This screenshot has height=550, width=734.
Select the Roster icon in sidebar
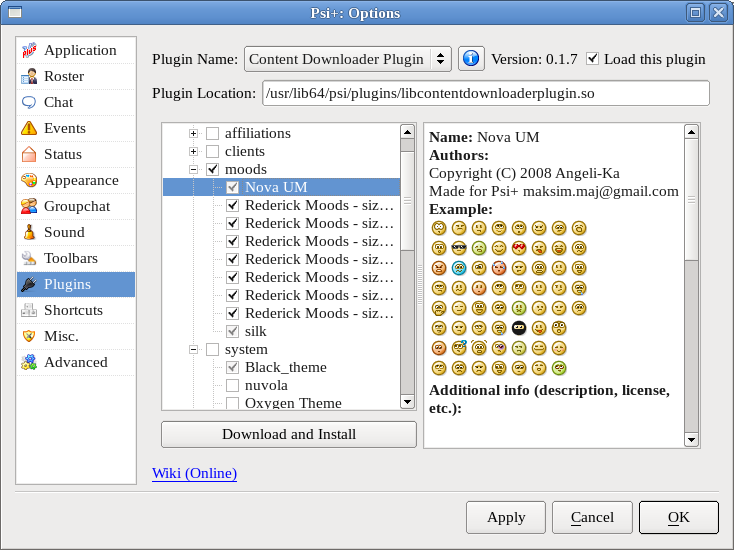tap(29, 76)
